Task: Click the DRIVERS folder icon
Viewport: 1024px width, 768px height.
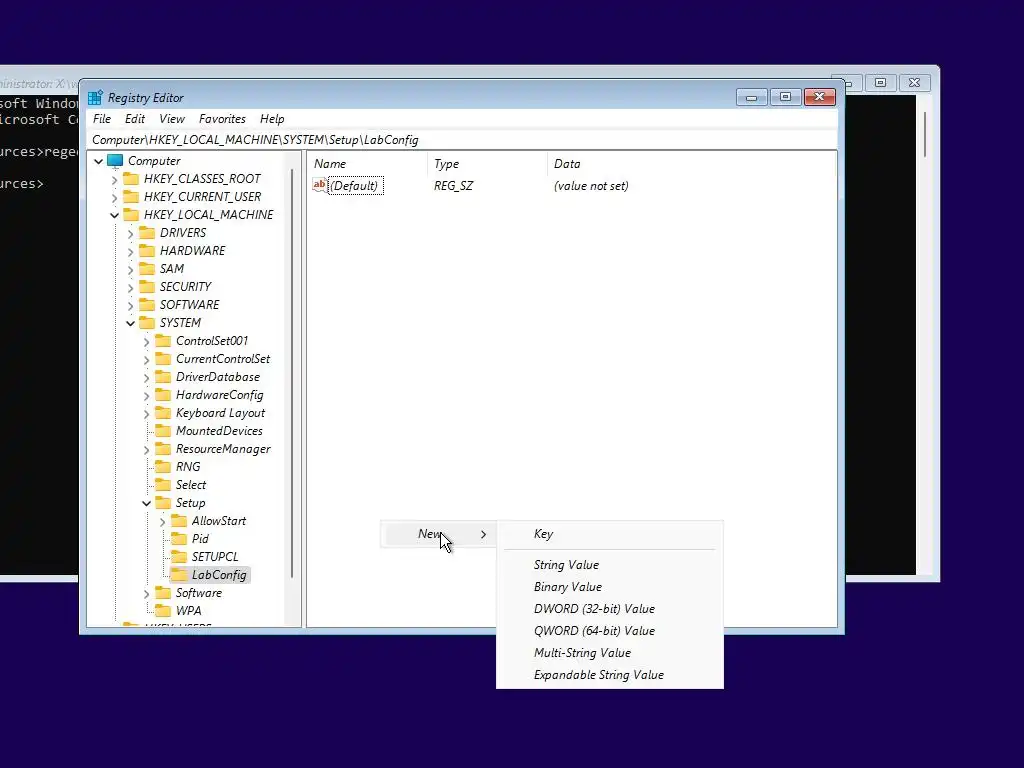Action: click(x=147, y=233)
